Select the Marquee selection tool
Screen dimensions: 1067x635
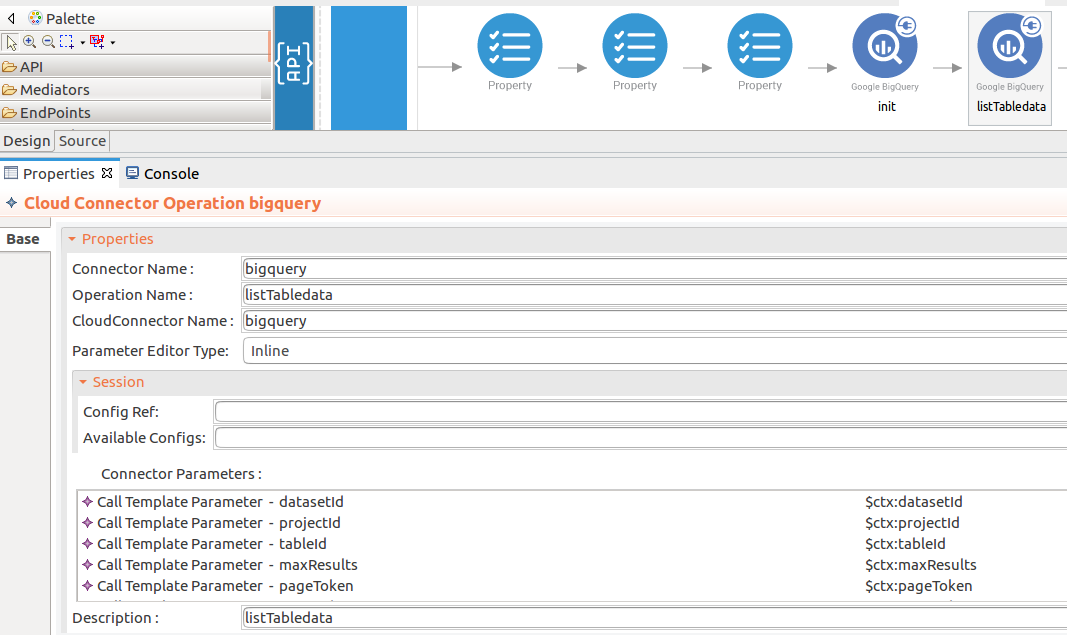pos(67,42)
